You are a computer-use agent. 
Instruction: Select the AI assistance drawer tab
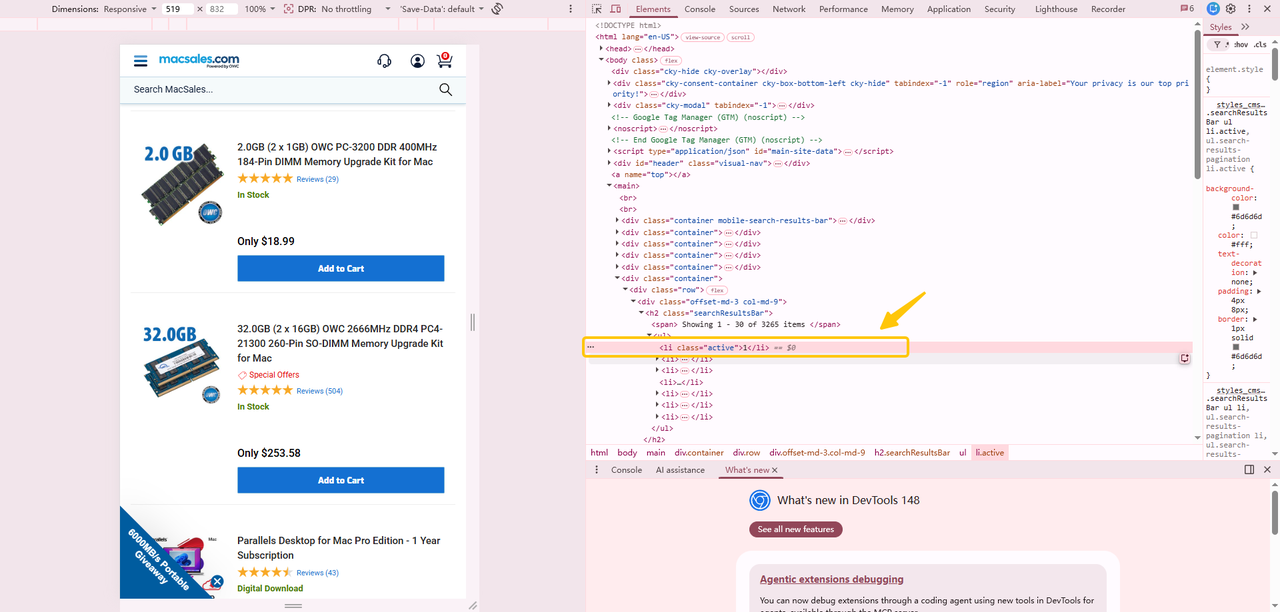point(680,470)
